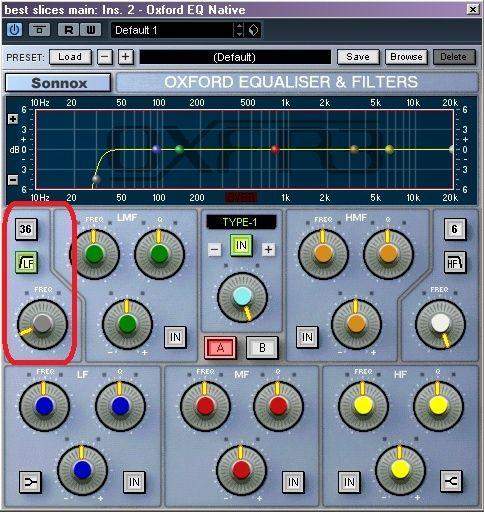Click the Delete preset button

click(454, 57)
